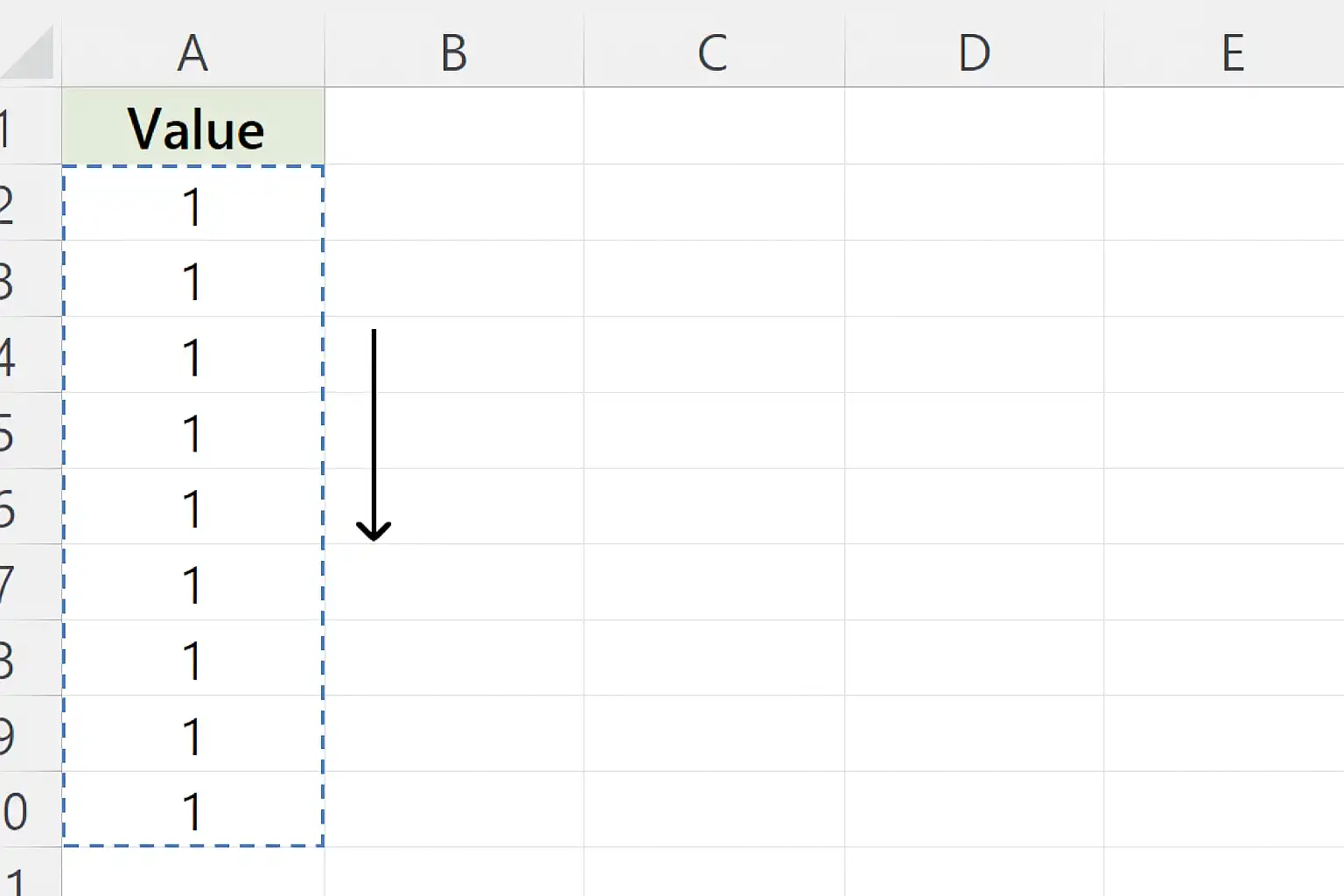Click empty cell C3
Screen dimensions: 1344x896
pyautogui.click(x=713, y=279)
